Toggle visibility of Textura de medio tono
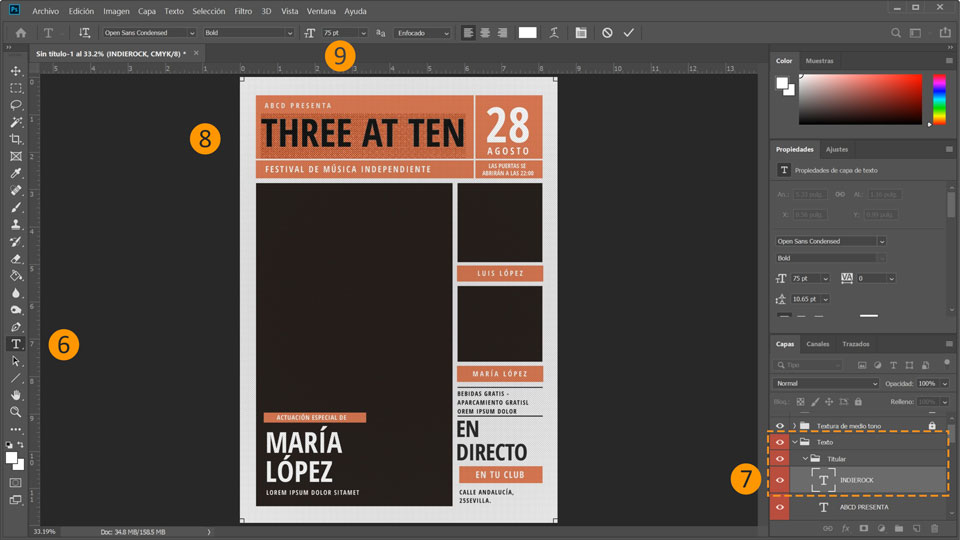The height and width of the screenshot is (540, 960). (780, 425)
